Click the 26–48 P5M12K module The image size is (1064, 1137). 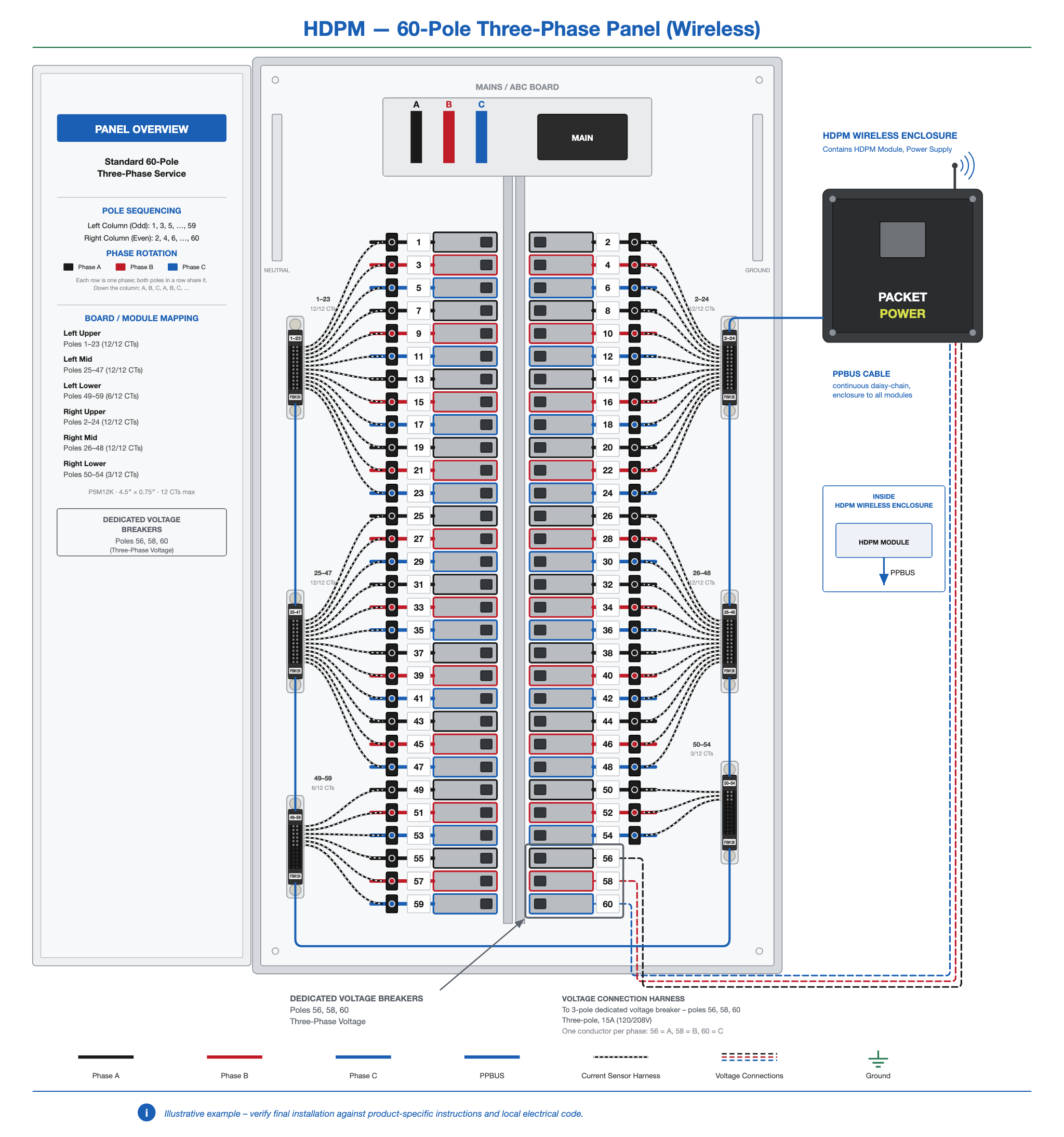[x=729, y=641]
